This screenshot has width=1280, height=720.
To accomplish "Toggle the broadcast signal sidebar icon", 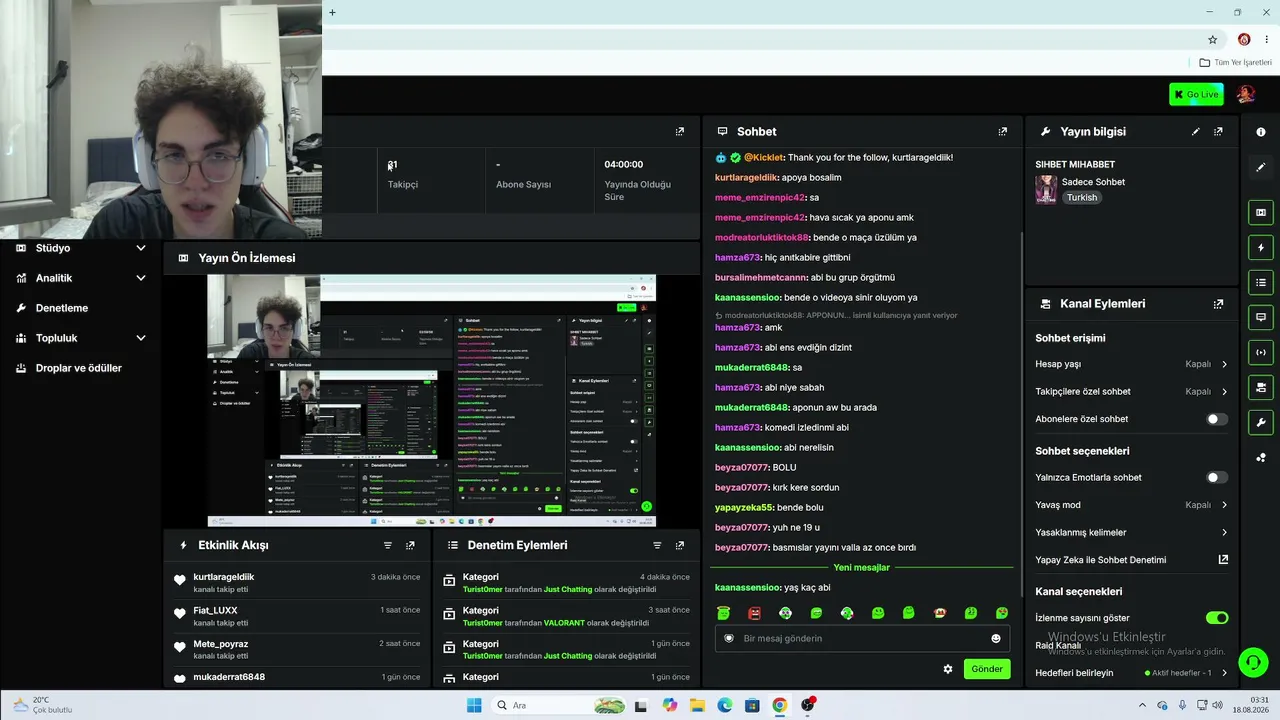I will point(1260,352).
